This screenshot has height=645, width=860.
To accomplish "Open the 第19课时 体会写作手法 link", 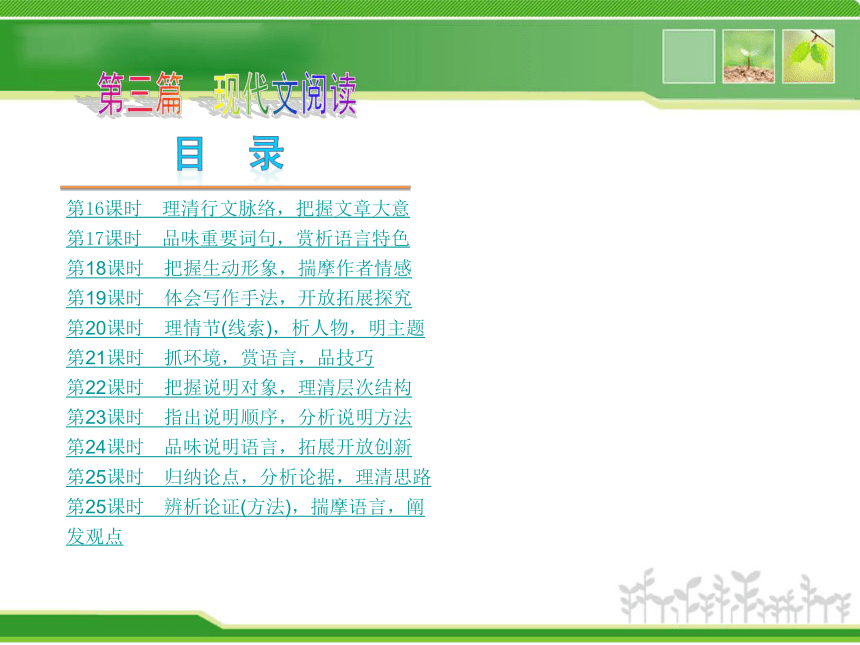I will pos(239,298).
